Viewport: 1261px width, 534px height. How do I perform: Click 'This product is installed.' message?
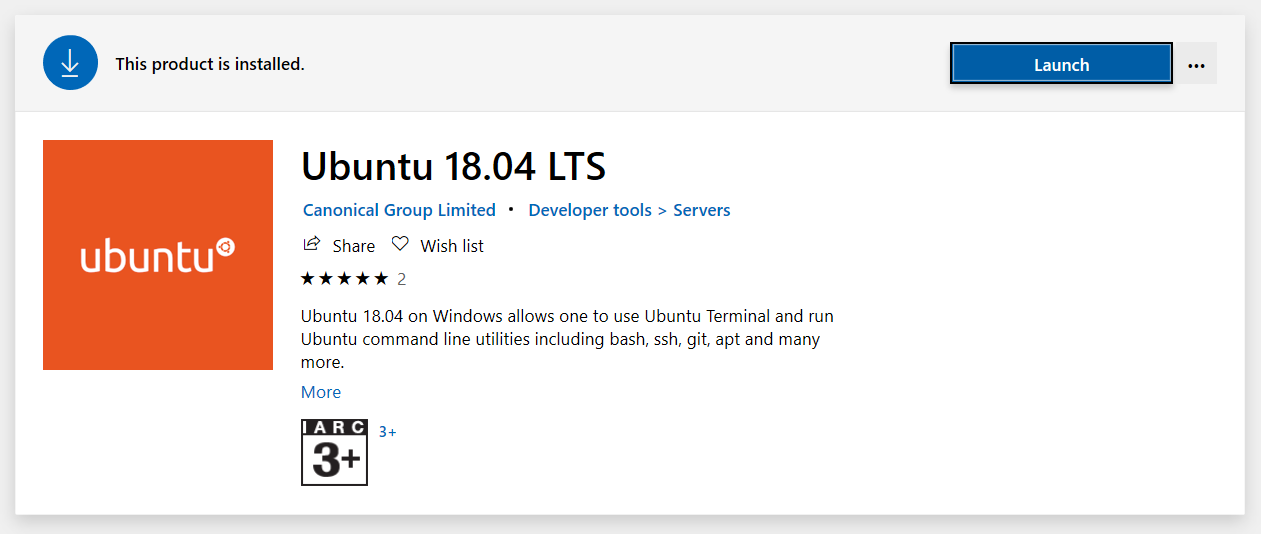[x=210, y=64]
